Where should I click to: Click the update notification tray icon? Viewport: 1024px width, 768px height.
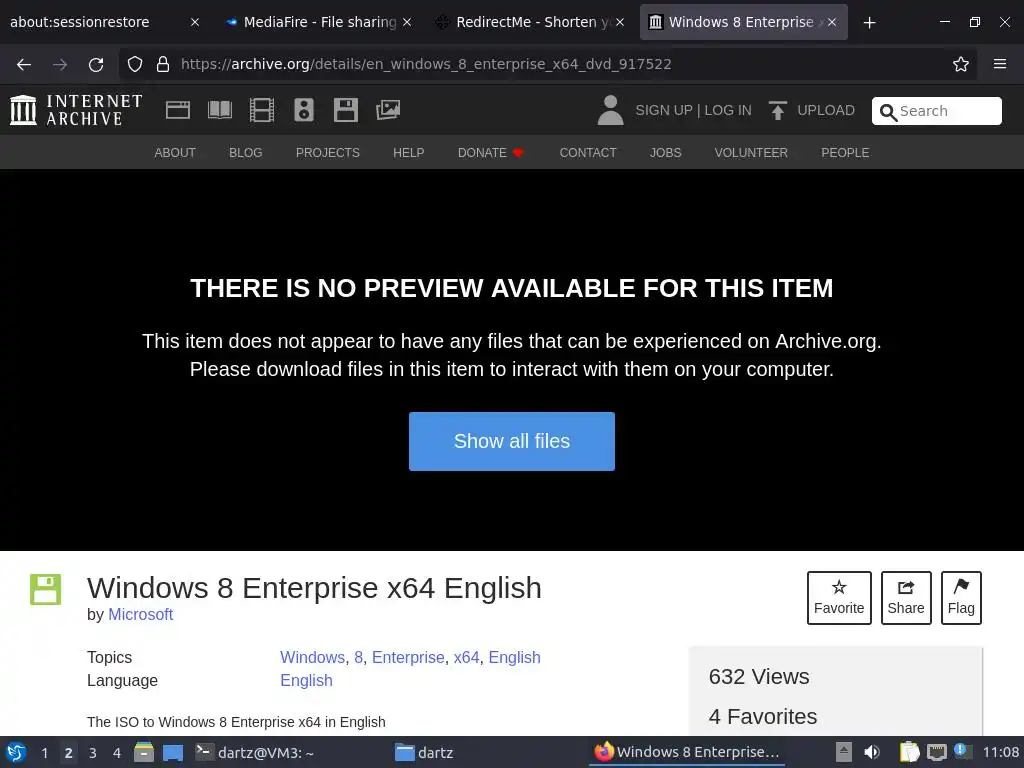962,751
